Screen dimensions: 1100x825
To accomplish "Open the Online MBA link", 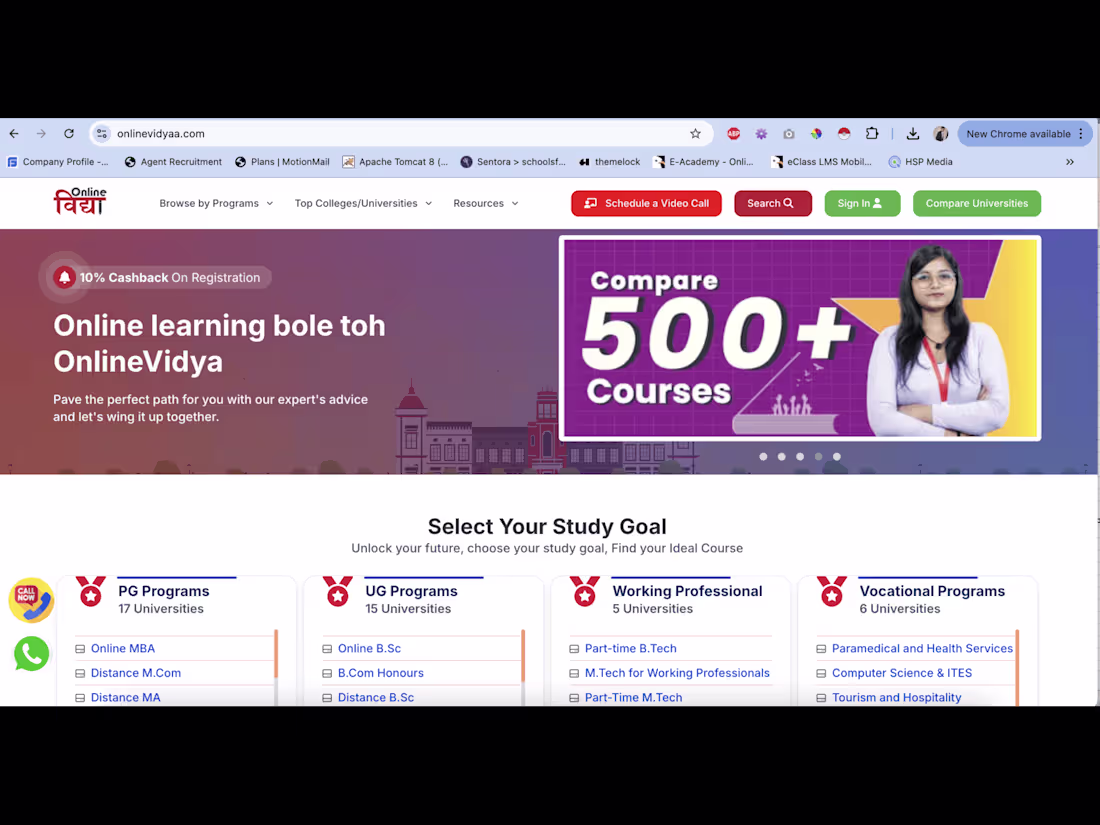I will [125, 648].
